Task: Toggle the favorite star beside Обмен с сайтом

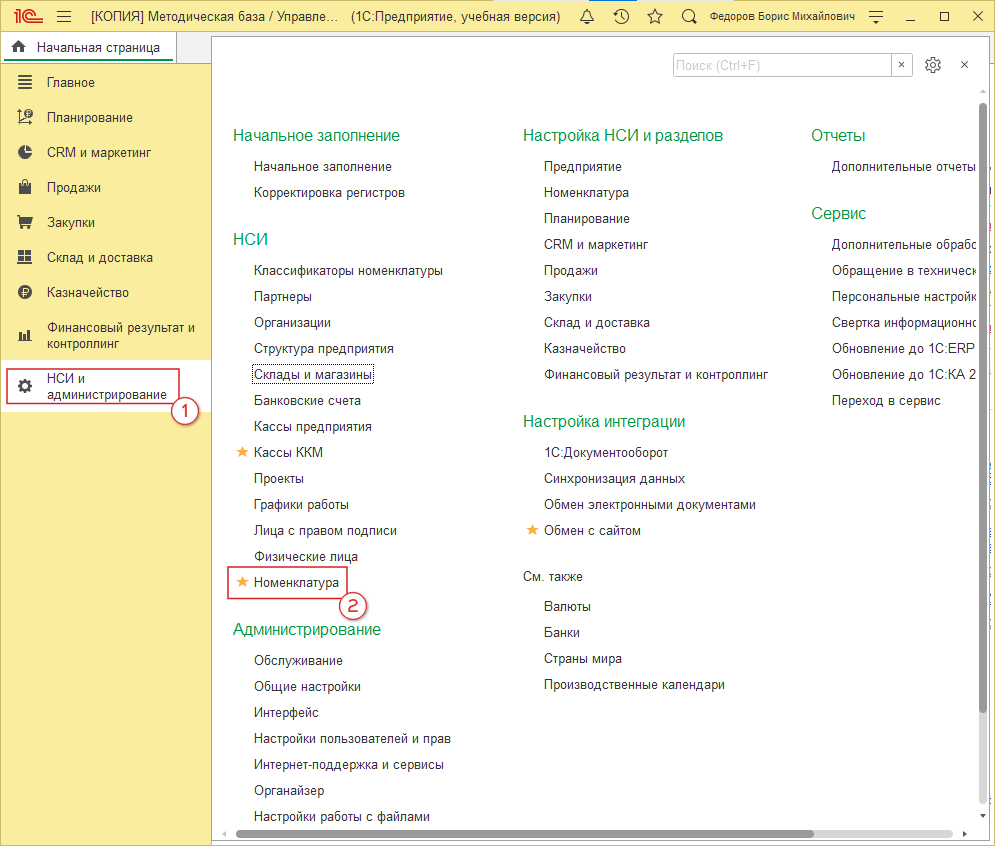Action: 532,531
